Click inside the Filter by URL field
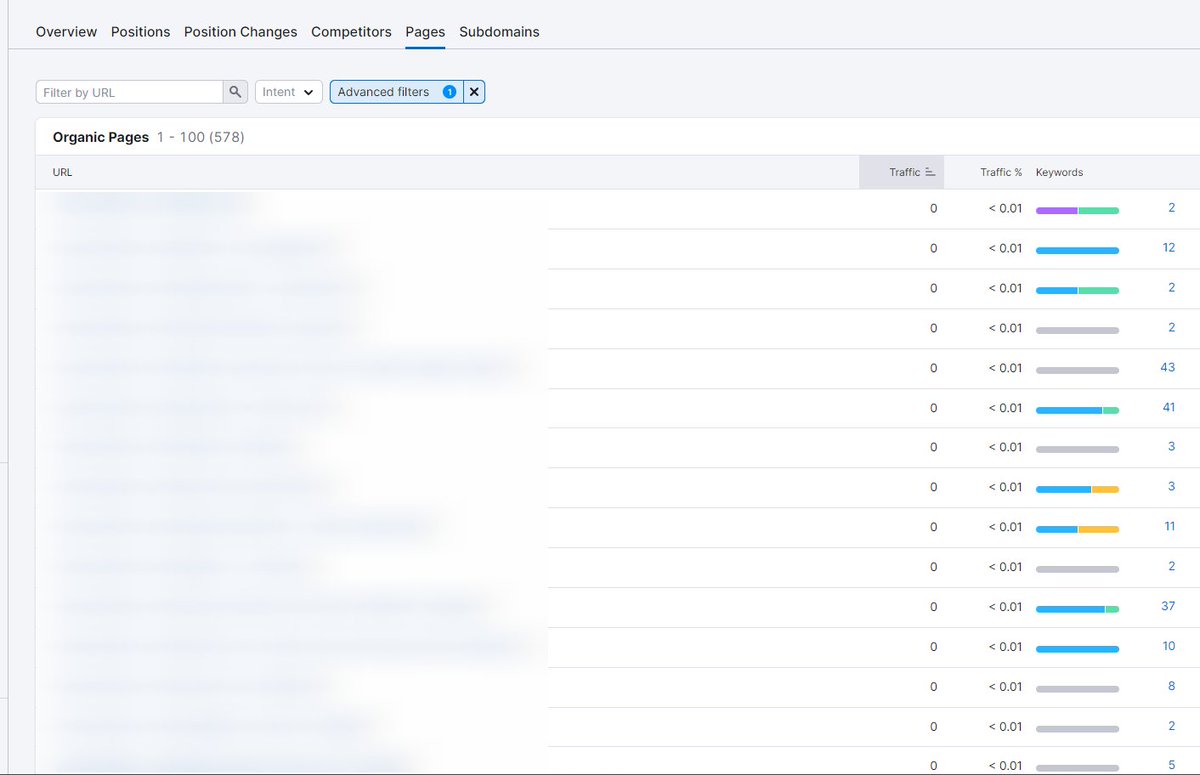 pyautogui.click(x=130, y=91)
